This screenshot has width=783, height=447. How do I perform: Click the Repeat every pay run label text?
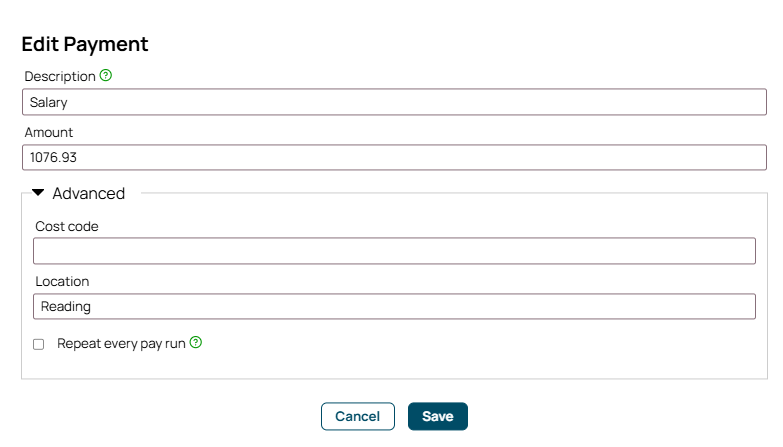click(x=121, y=344)
